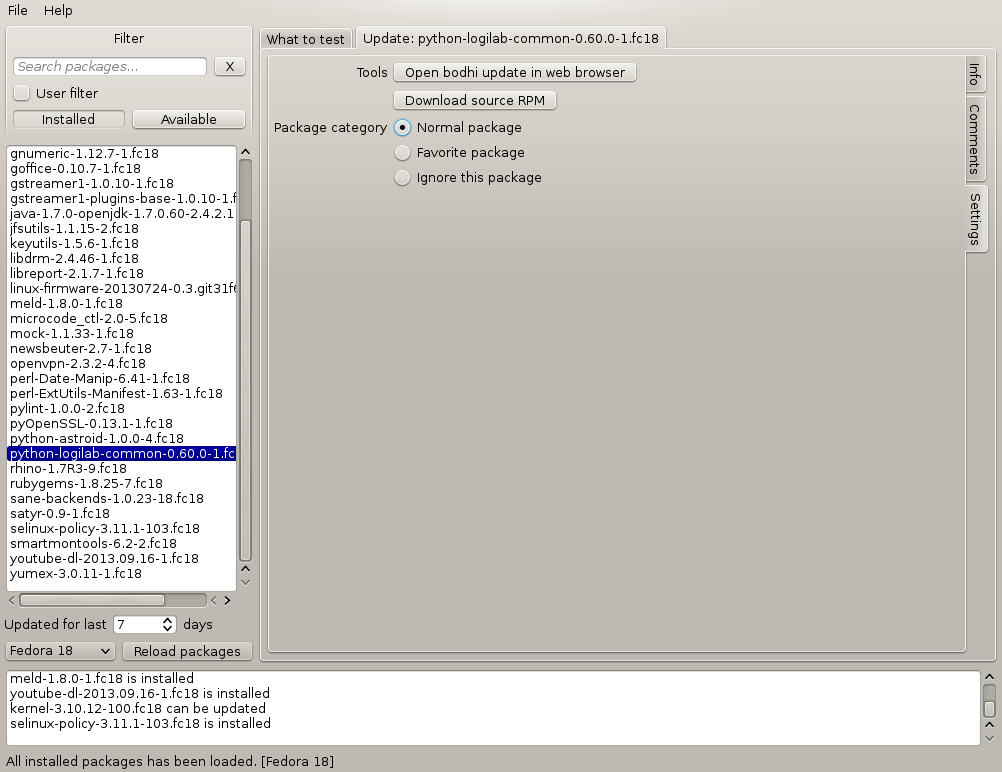Select mock-1.1.33-1.fc18 package
1002x772 pixels.
pos(121,334)
